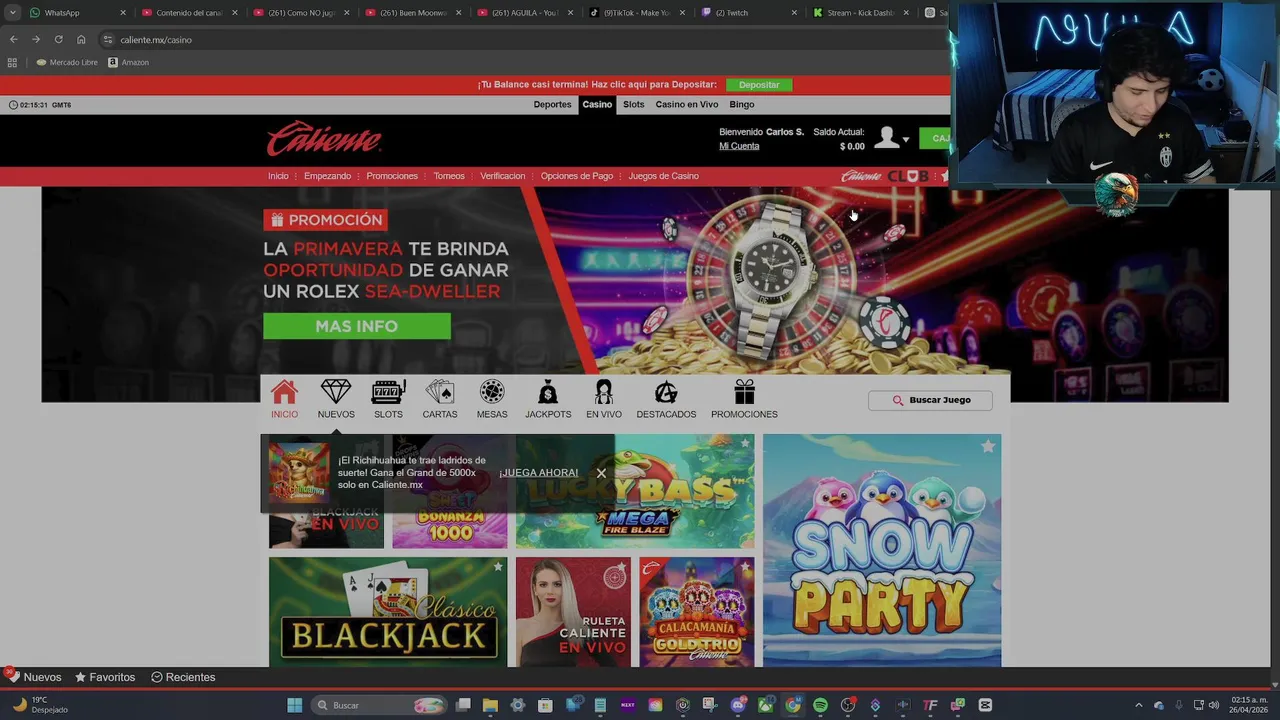Open the Mi Cuenta link
The width and height of the screenshot is (1280, 720).
[x=739, y=146]
